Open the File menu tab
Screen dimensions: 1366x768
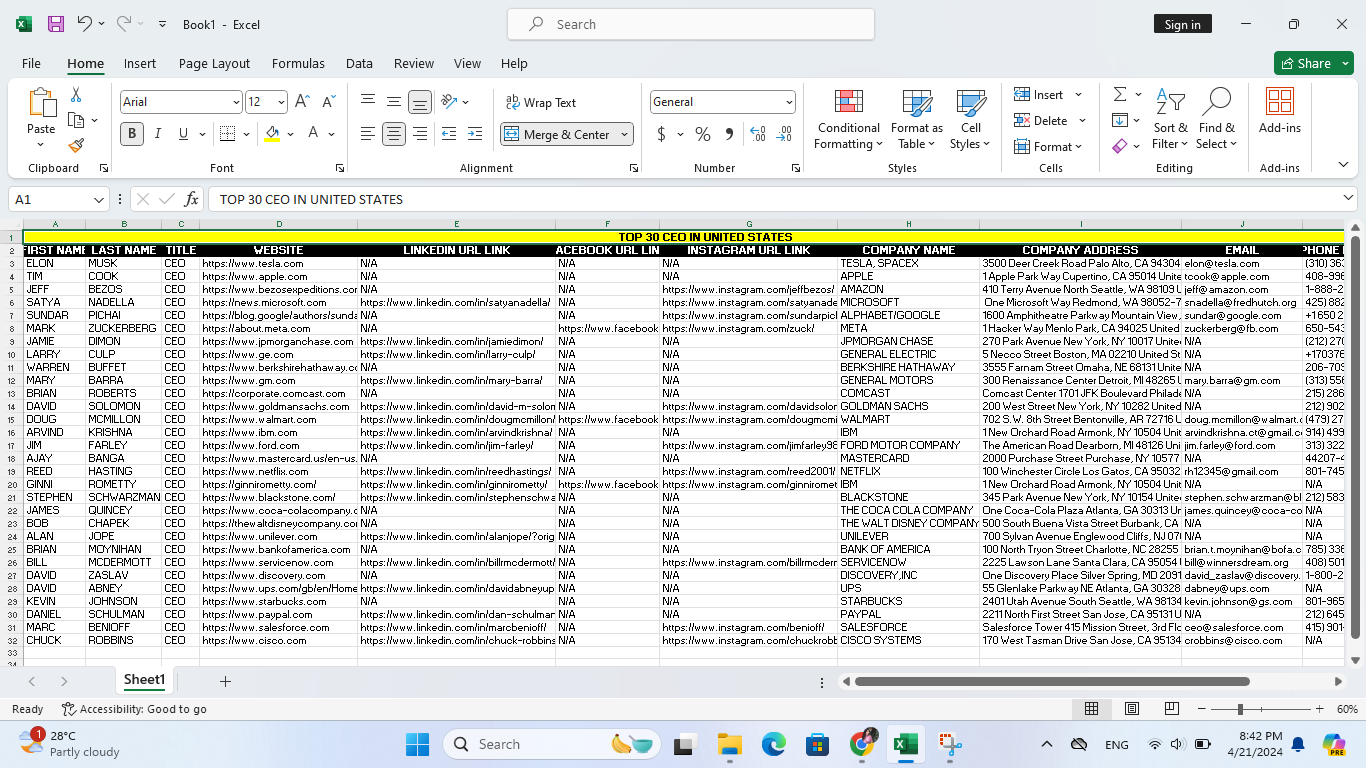31,63
